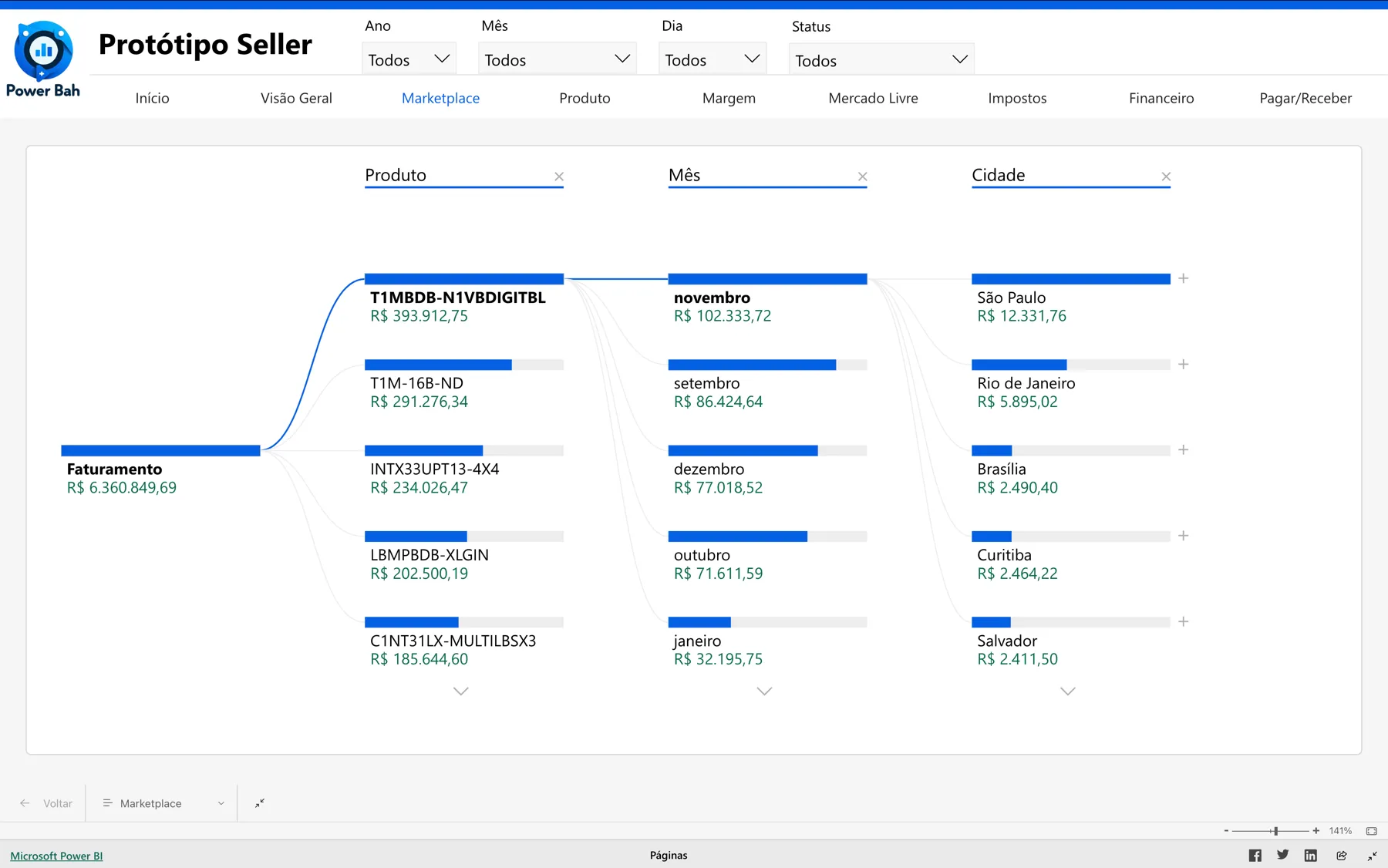Open the Microsoft Power BI link
The height and width of the screenshot is (868, 1388).
click(x=56, y=856)
